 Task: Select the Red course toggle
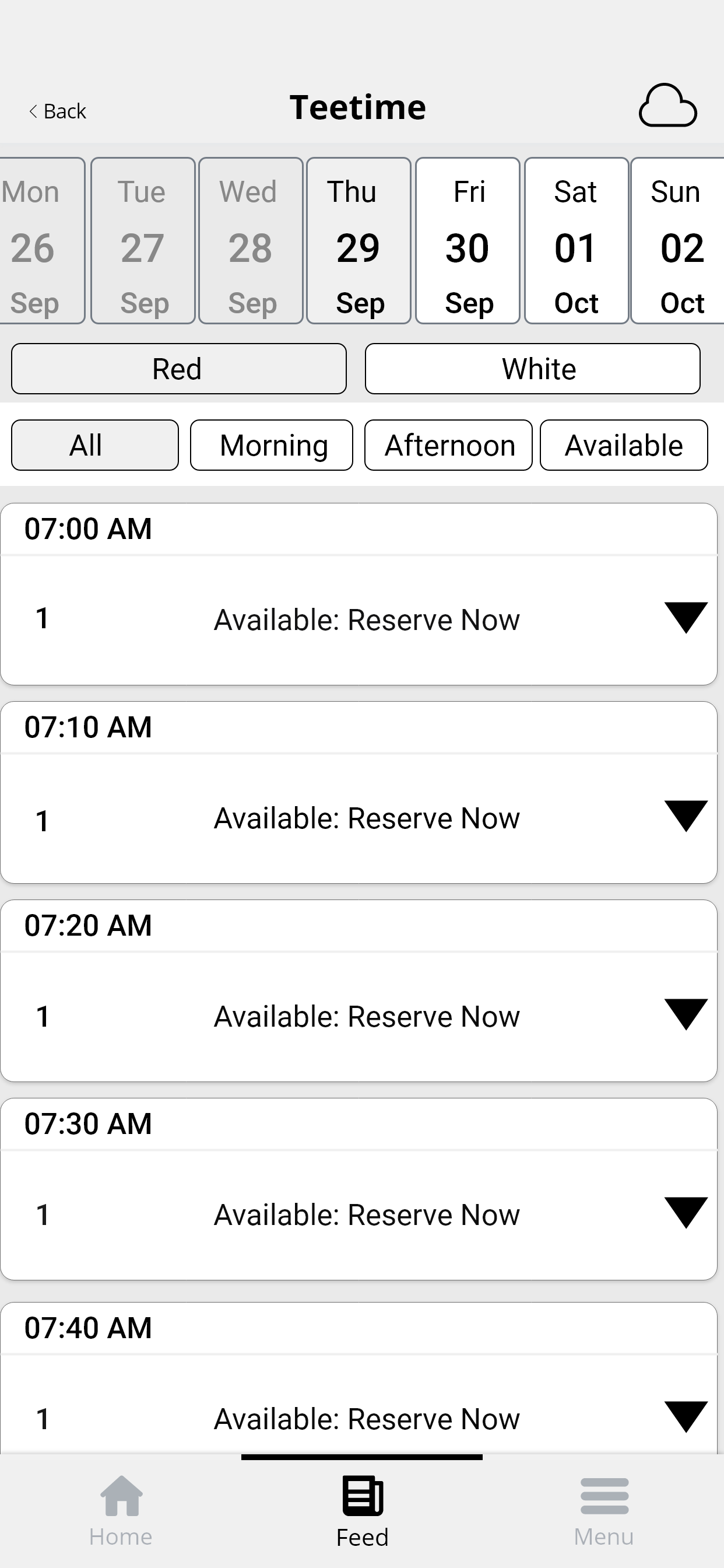tap(179, 369)
